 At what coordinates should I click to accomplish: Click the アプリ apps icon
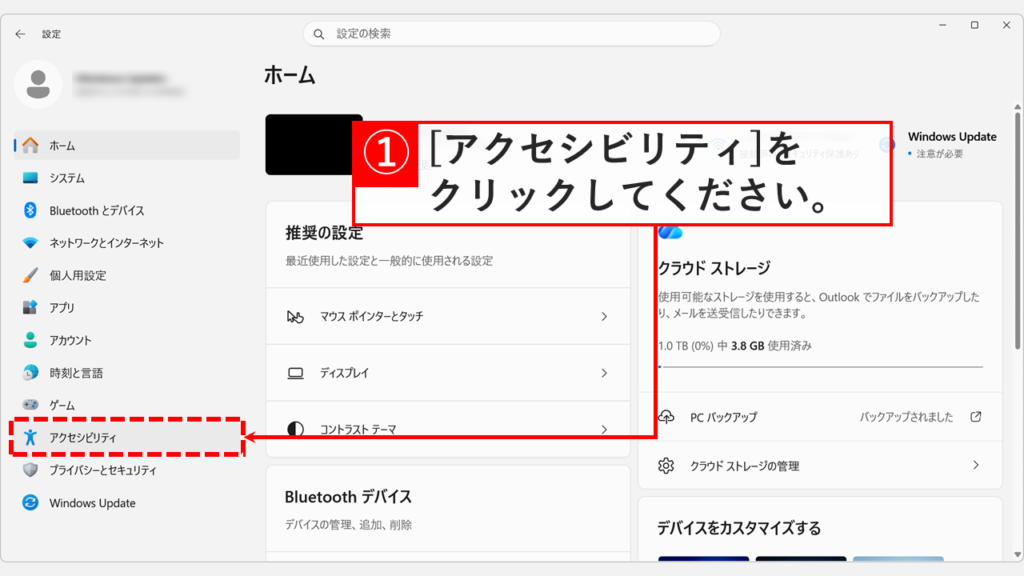30,307
